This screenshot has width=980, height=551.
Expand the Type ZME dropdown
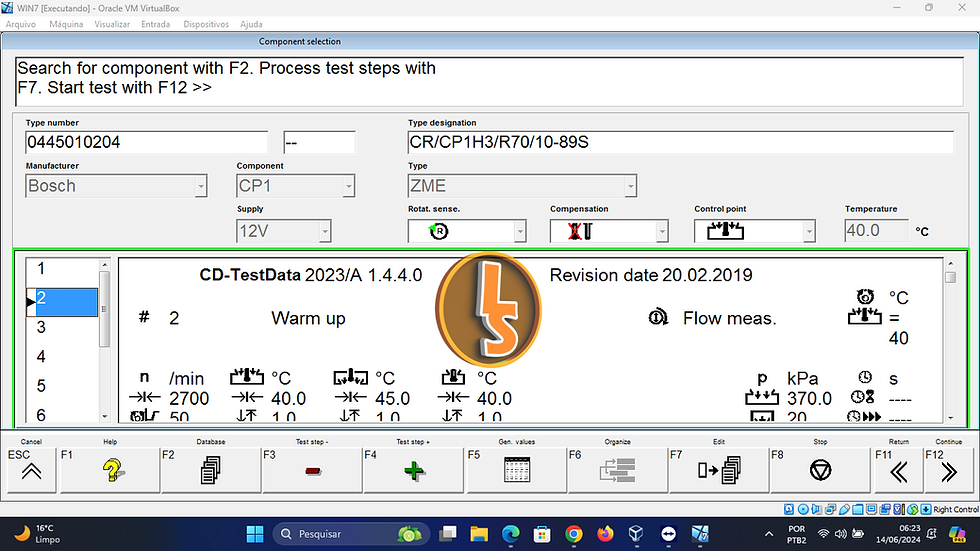(631, 186)
